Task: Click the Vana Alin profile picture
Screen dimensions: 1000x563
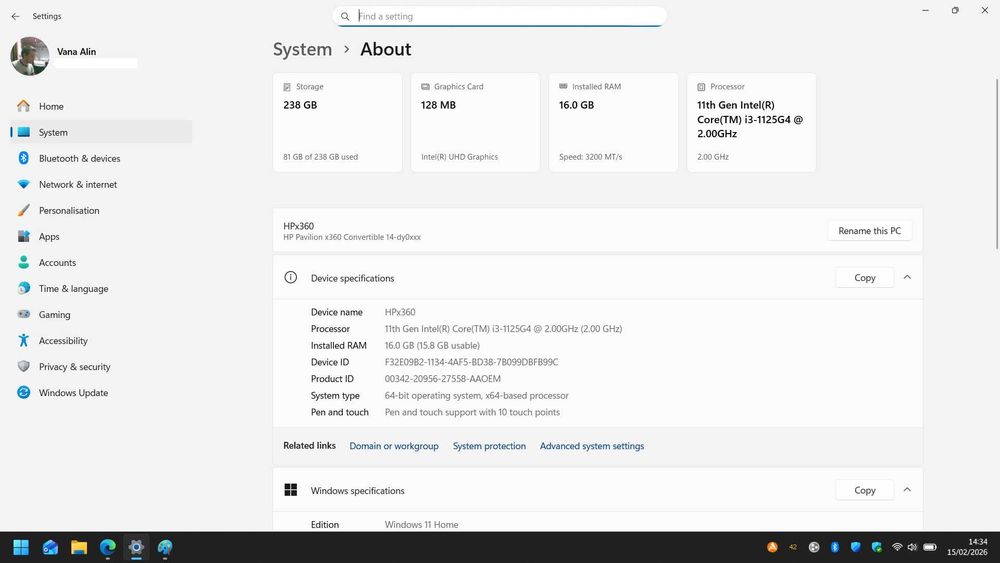Action: click(x=30, y=56)
